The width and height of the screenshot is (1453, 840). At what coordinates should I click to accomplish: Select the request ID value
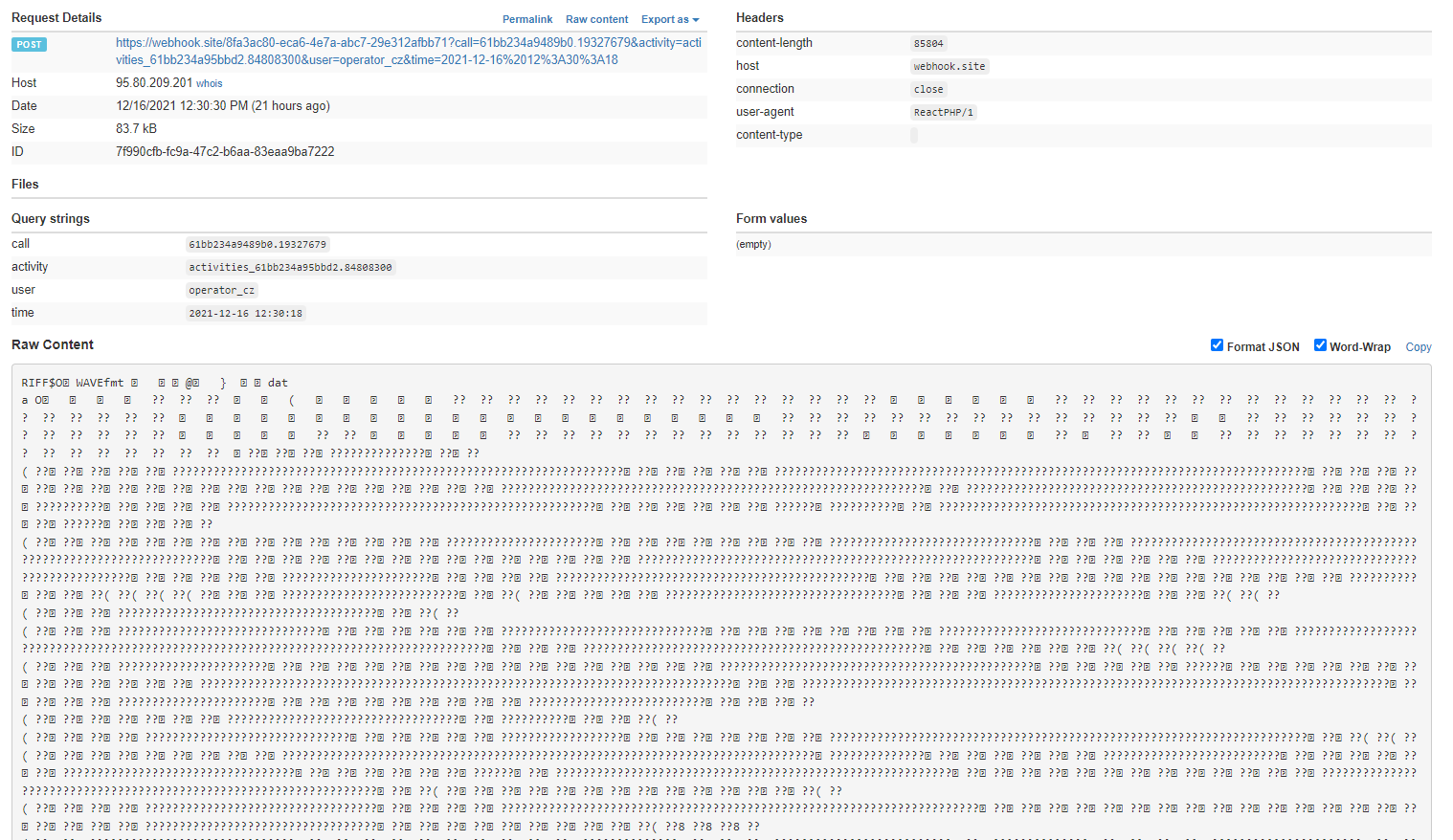225,151
